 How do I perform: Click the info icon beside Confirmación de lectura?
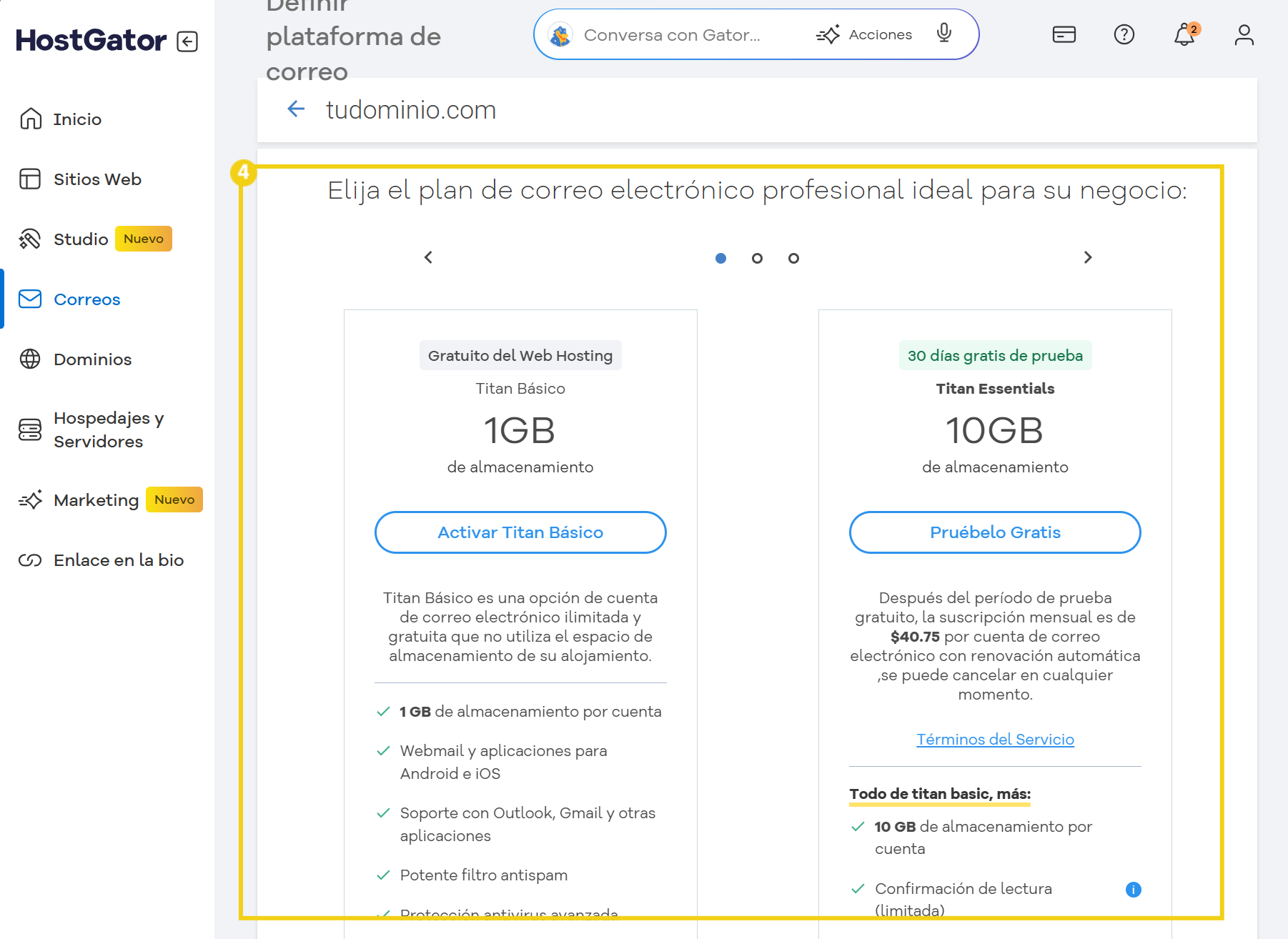1133,890
